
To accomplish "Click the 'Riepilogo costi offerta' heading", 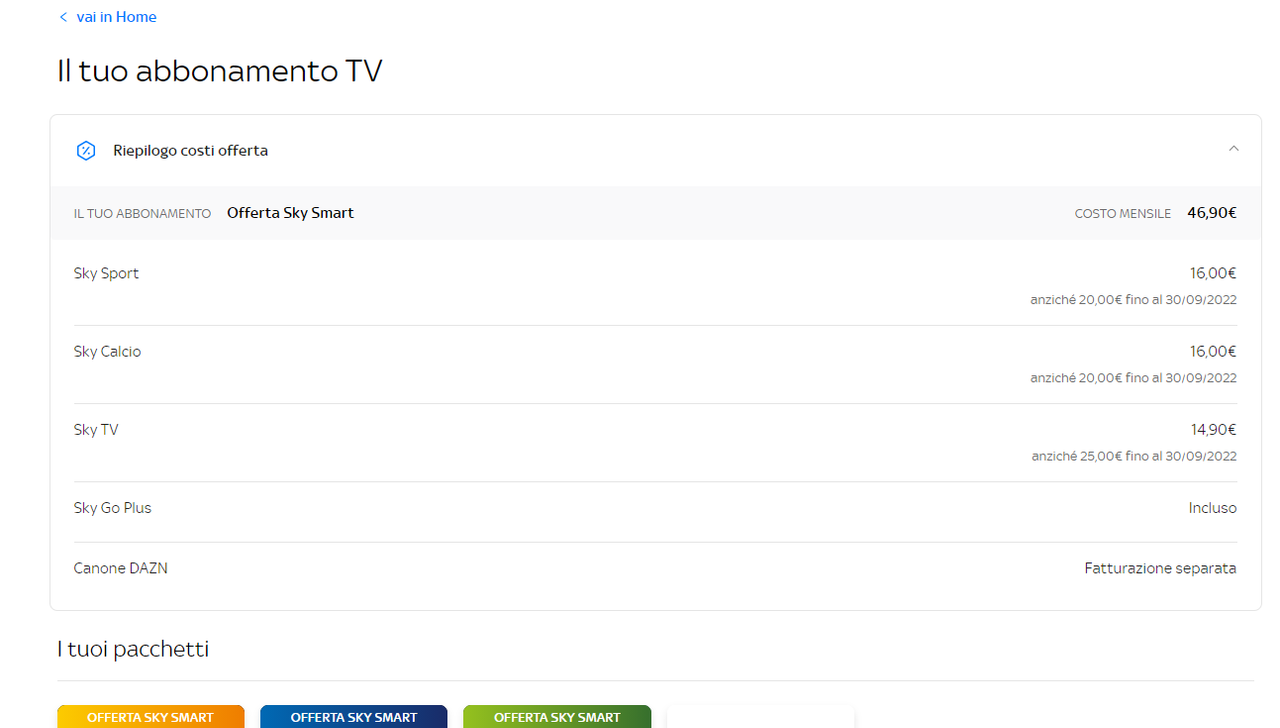I will (x=190, y=150).
